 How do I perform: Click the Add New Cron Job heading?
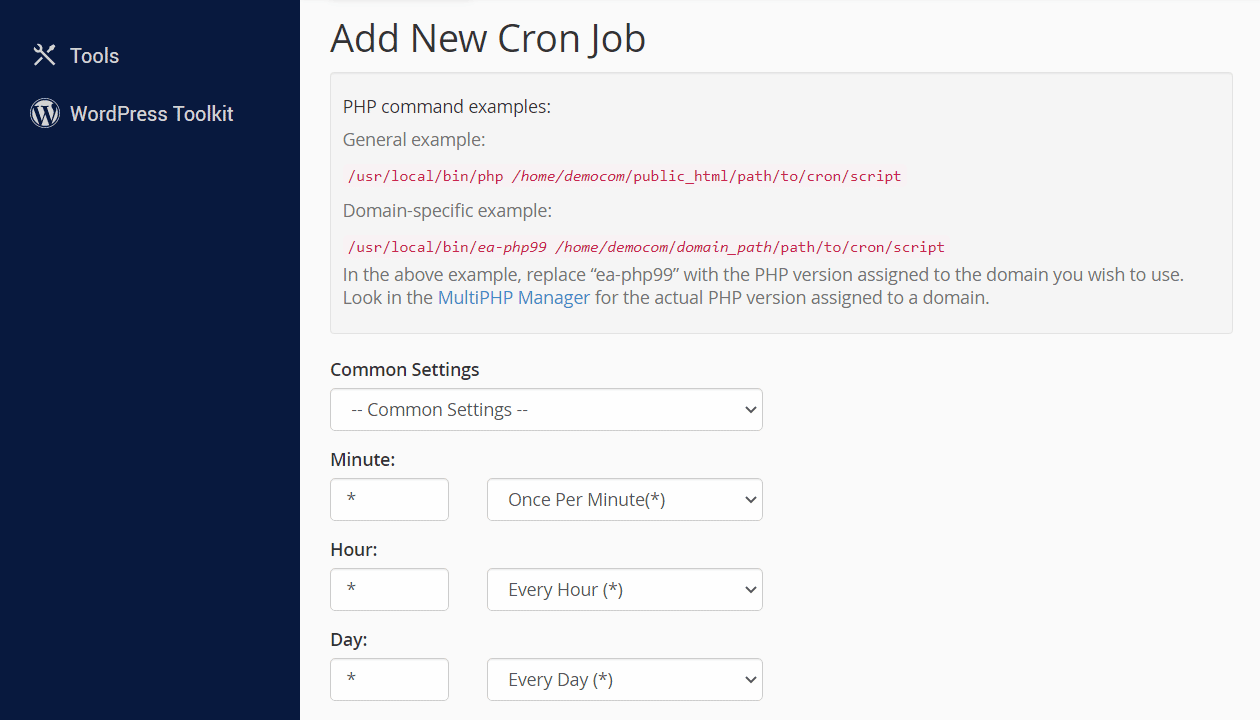pyautogui.click(x=488, y=38)
